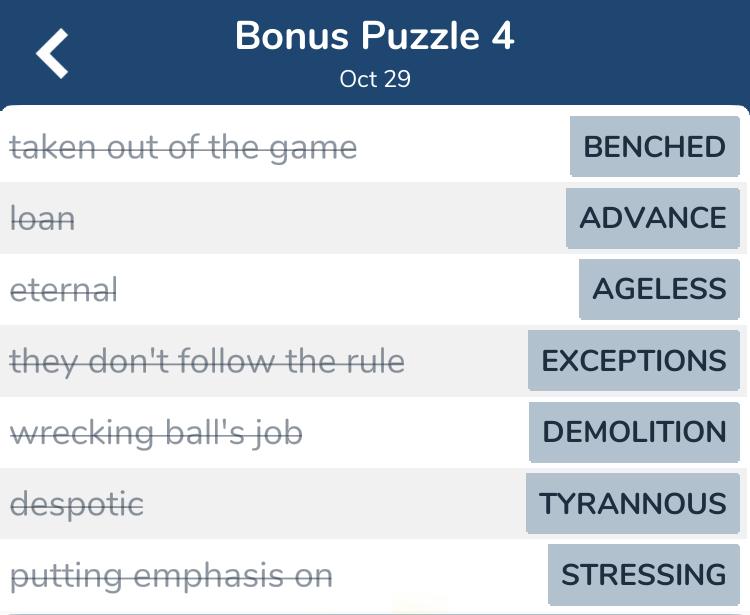Select the DEMOLITION answer tile
This screenshot has width=750, height=615.
click(634, 432)
